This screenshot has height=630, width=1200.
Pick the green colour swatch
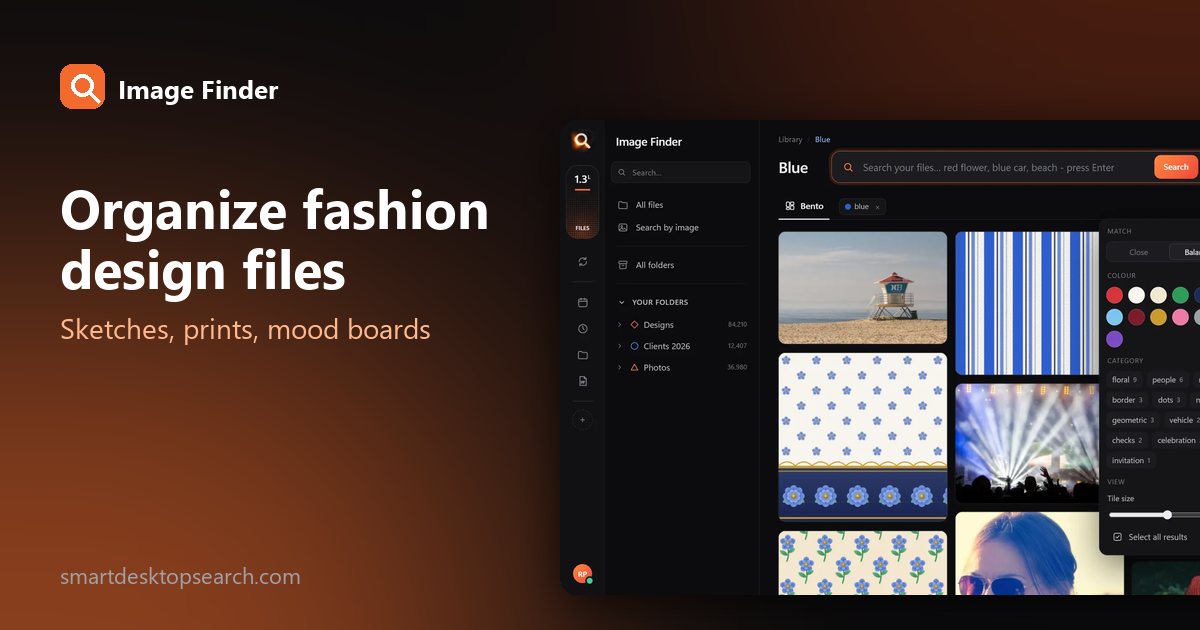coord(1180,295)
